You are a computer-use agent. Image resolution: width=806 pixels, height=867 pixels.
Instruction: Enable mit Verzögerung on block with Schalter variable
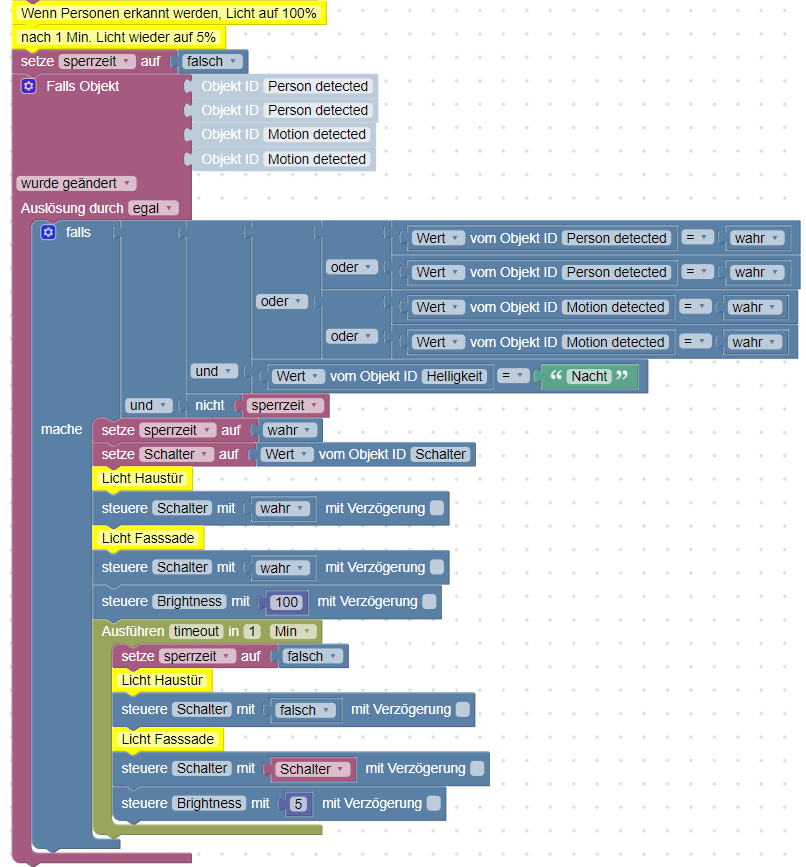click(478, 769)
